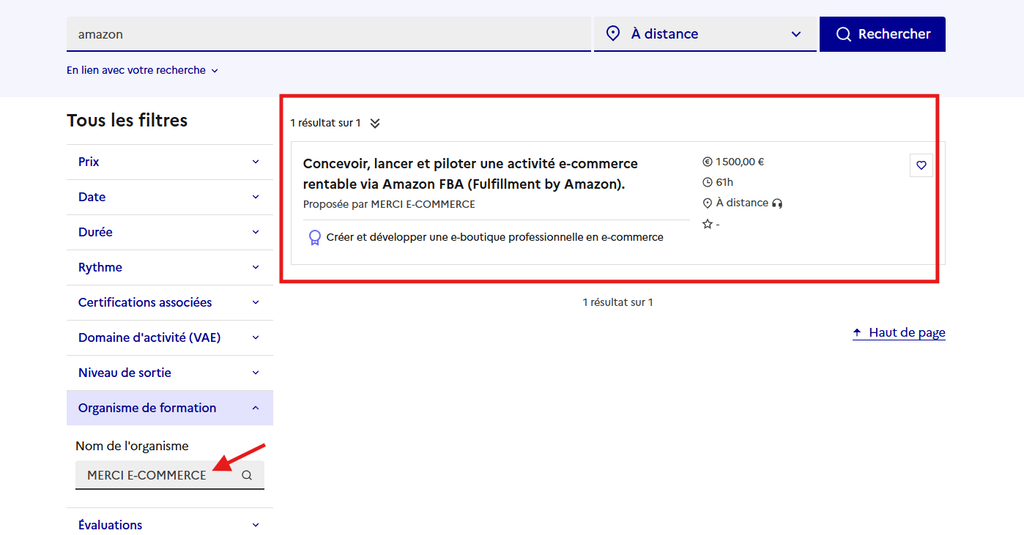Expand the Niveau de sortie filter
This screenshot has height=535, width=1024.
click(170, 373)
